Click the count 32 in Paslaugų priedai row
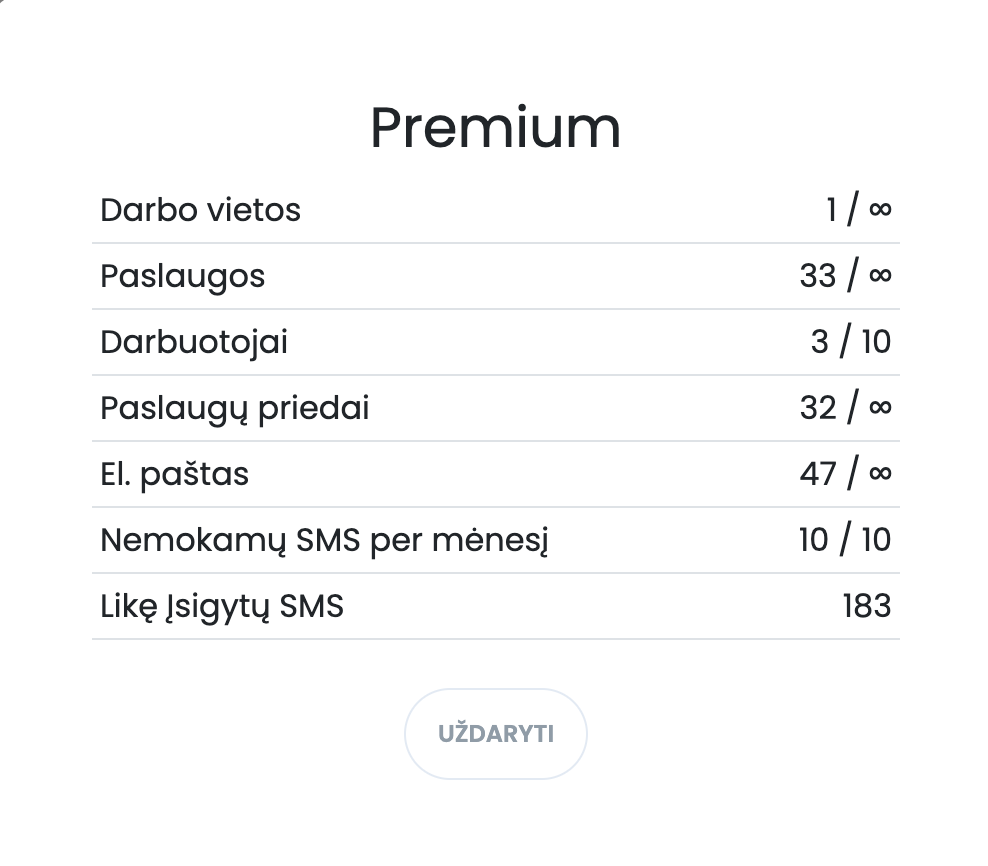The width and height of the screenshot is (988, 866). pos(817,408)
